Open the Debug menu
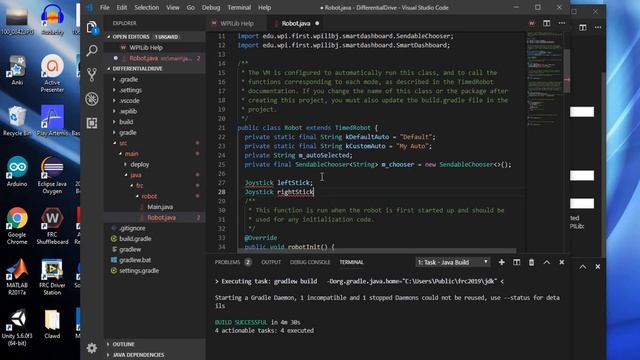This screenshot has width=640, height=360. (211, 7)
